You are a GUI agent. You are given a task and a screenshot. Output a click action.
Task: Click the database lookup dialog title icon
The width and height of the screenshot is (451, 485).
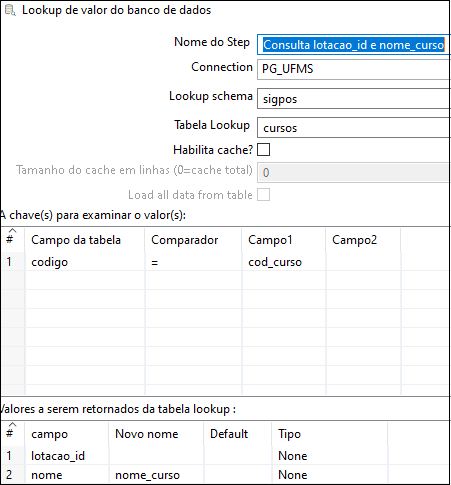10,10
